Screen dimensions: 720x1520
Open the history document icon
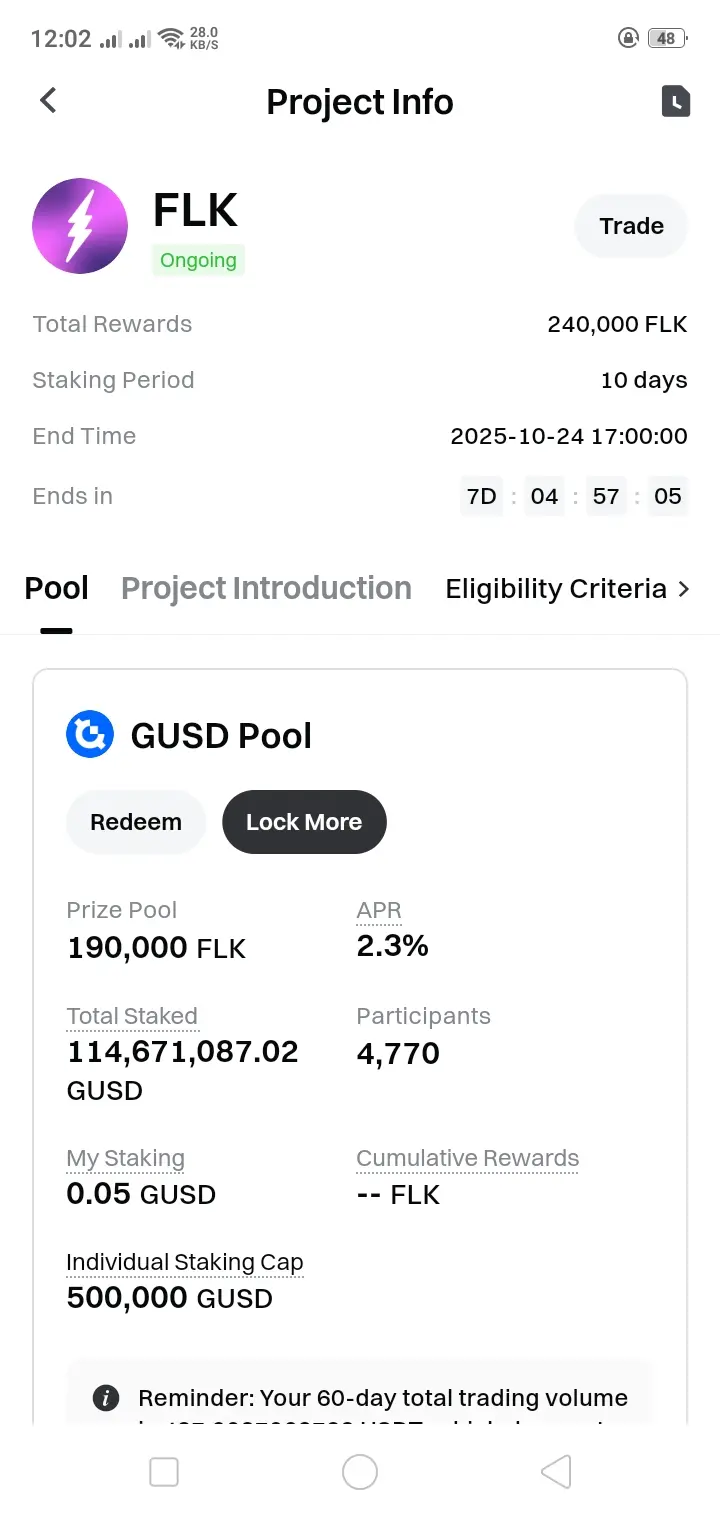point(676,101)
